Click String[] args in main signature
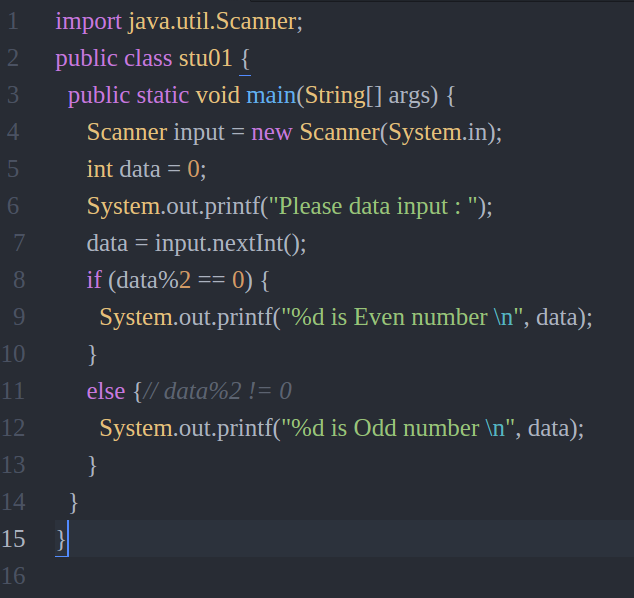This screenshot has width=634, height=598. (371, 96)
